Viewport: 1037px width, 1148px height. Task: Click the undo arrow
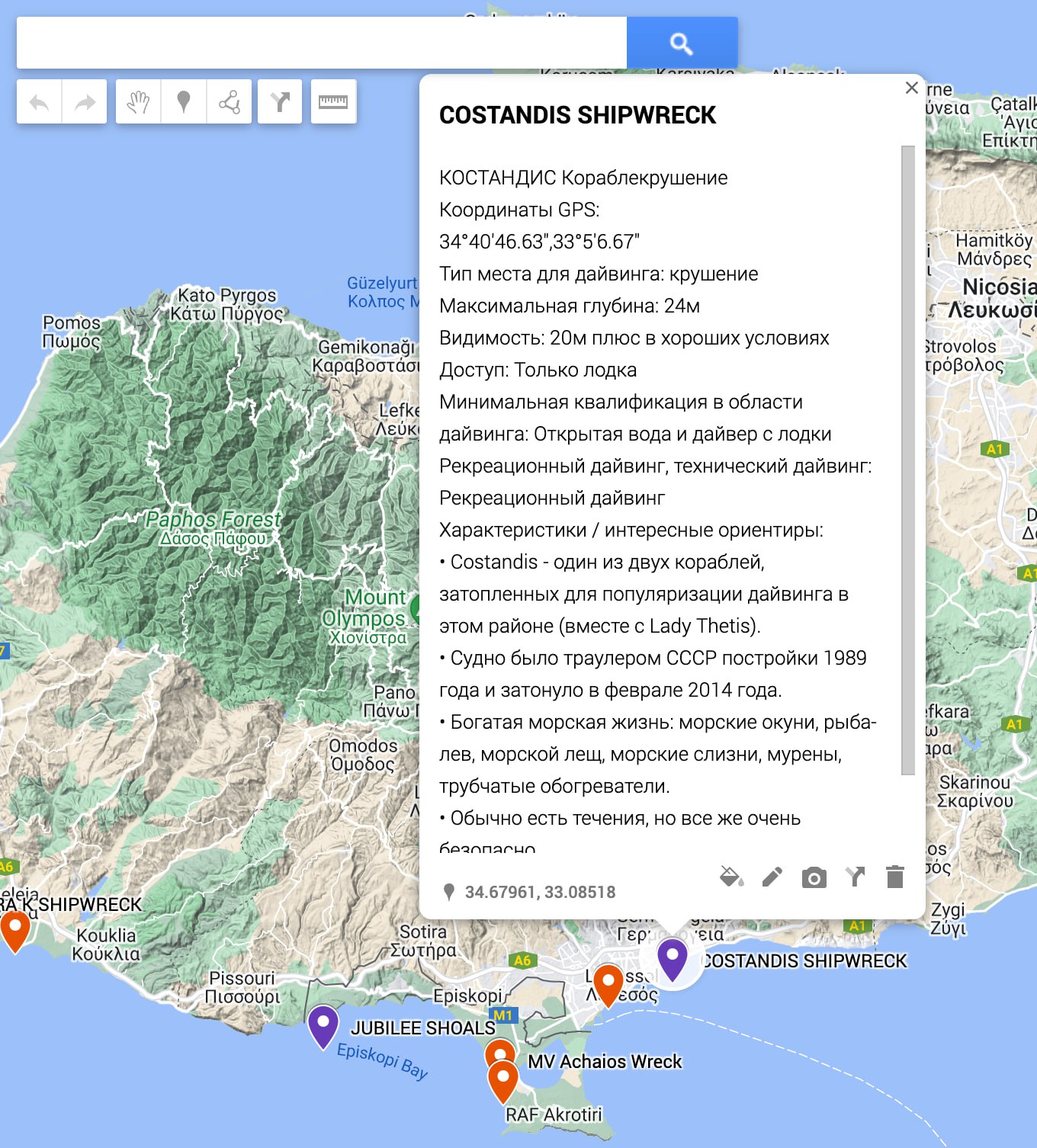(39, 102)
